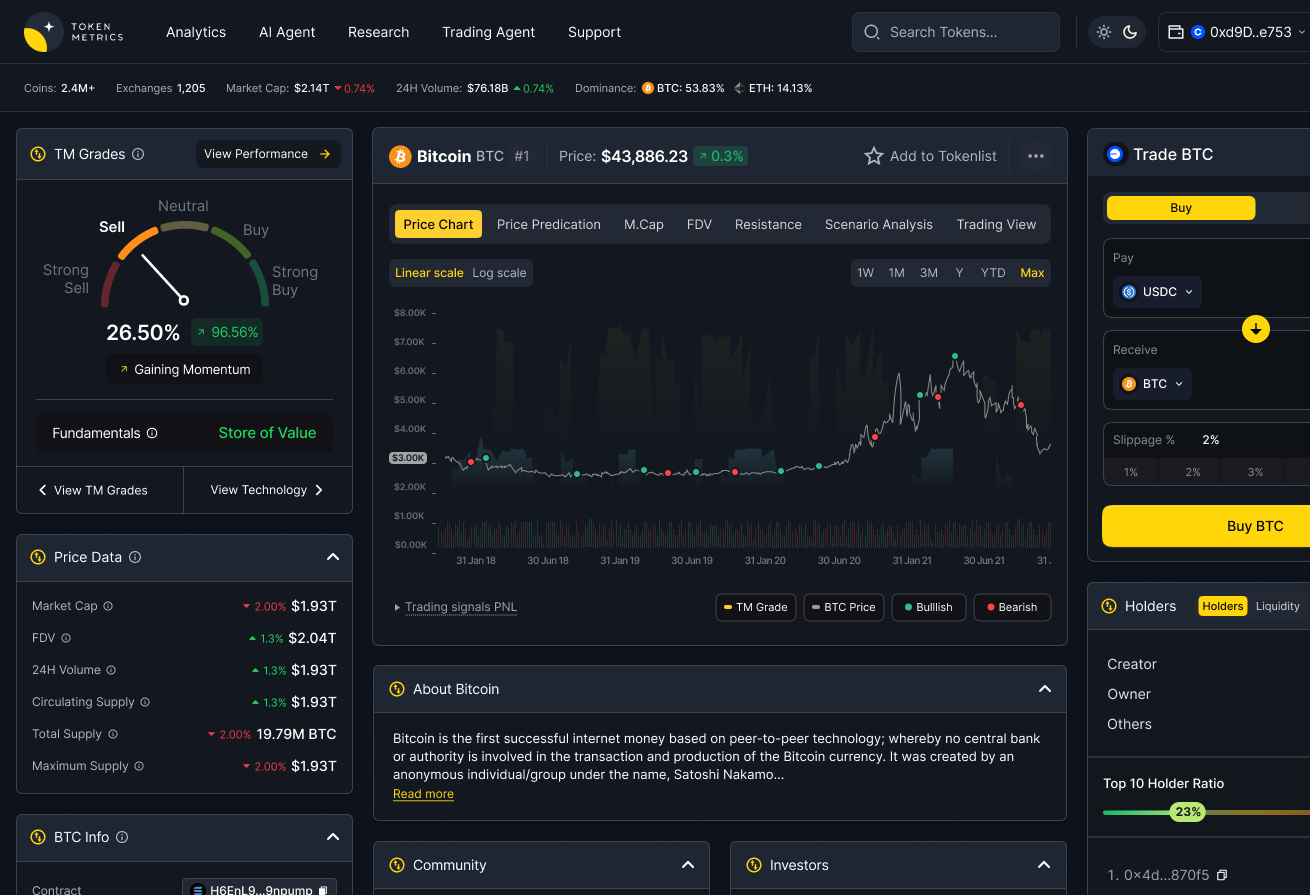Viewport: 1310px width, 895px height.
Task: Click the Total Supply info icon
Action: coord(113,734)
